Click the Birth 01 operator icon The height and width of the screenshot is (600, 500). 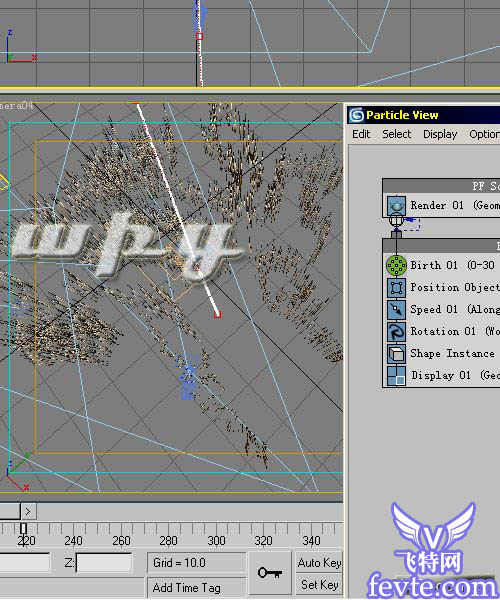(x=396, y=266)
